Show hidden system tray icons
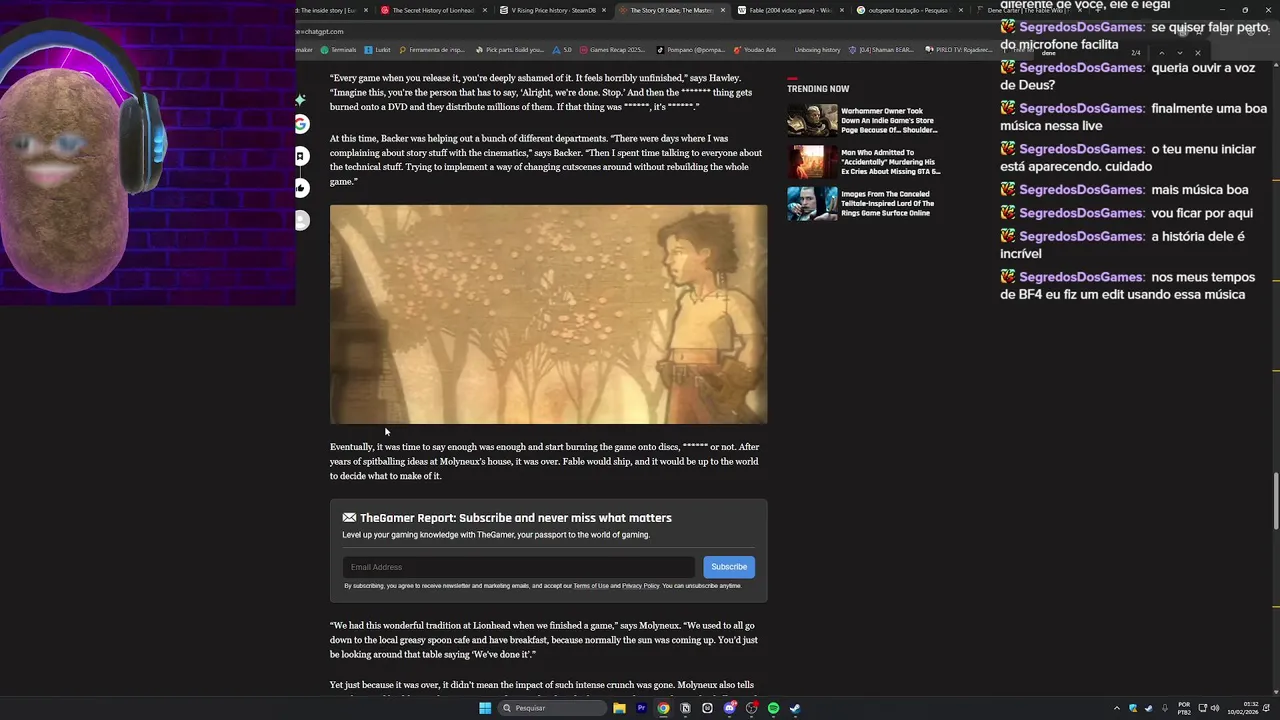This screenshot has height=720, width=1280. [1117, 708]
